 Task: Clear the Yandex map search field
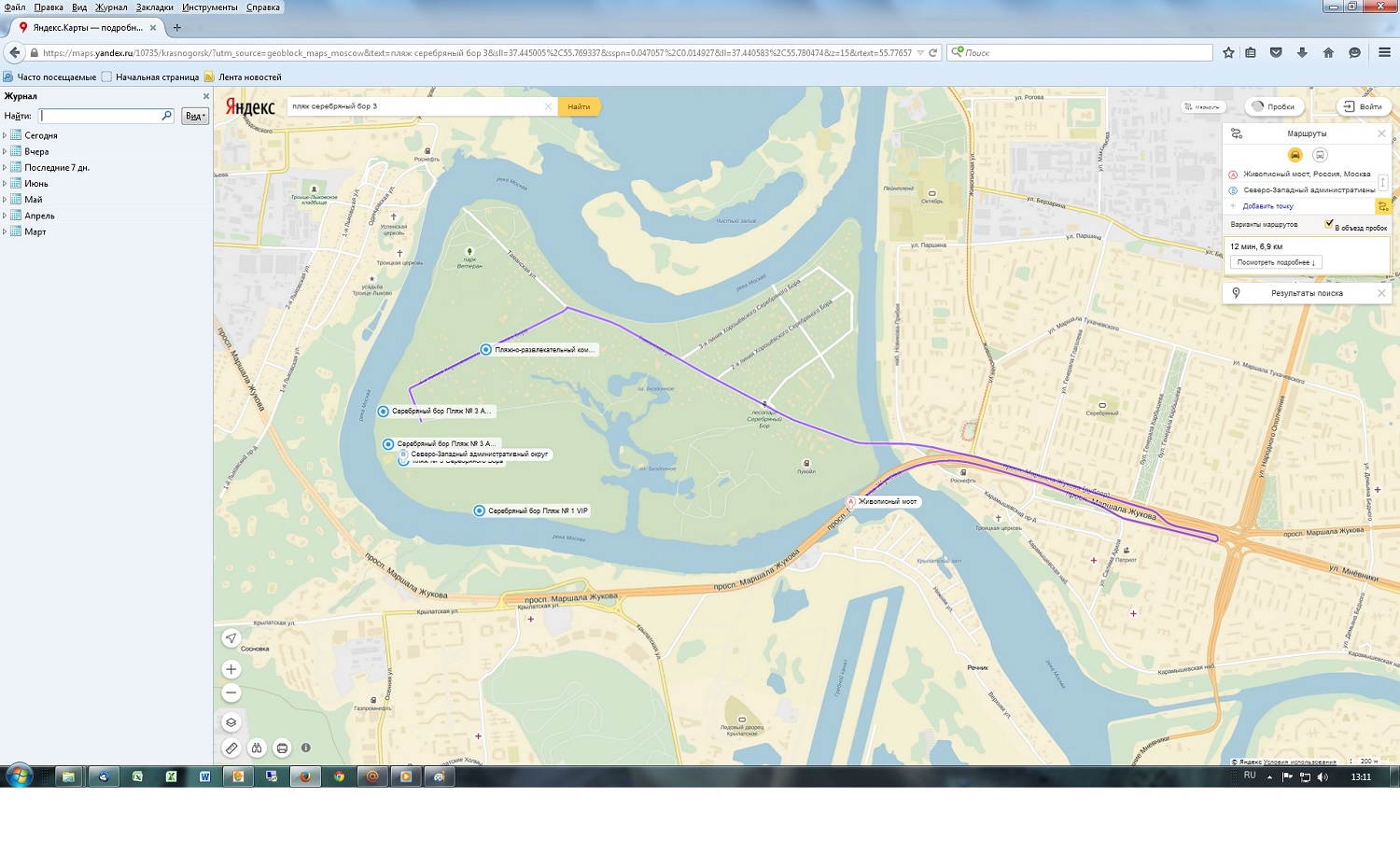pos(548,106)
